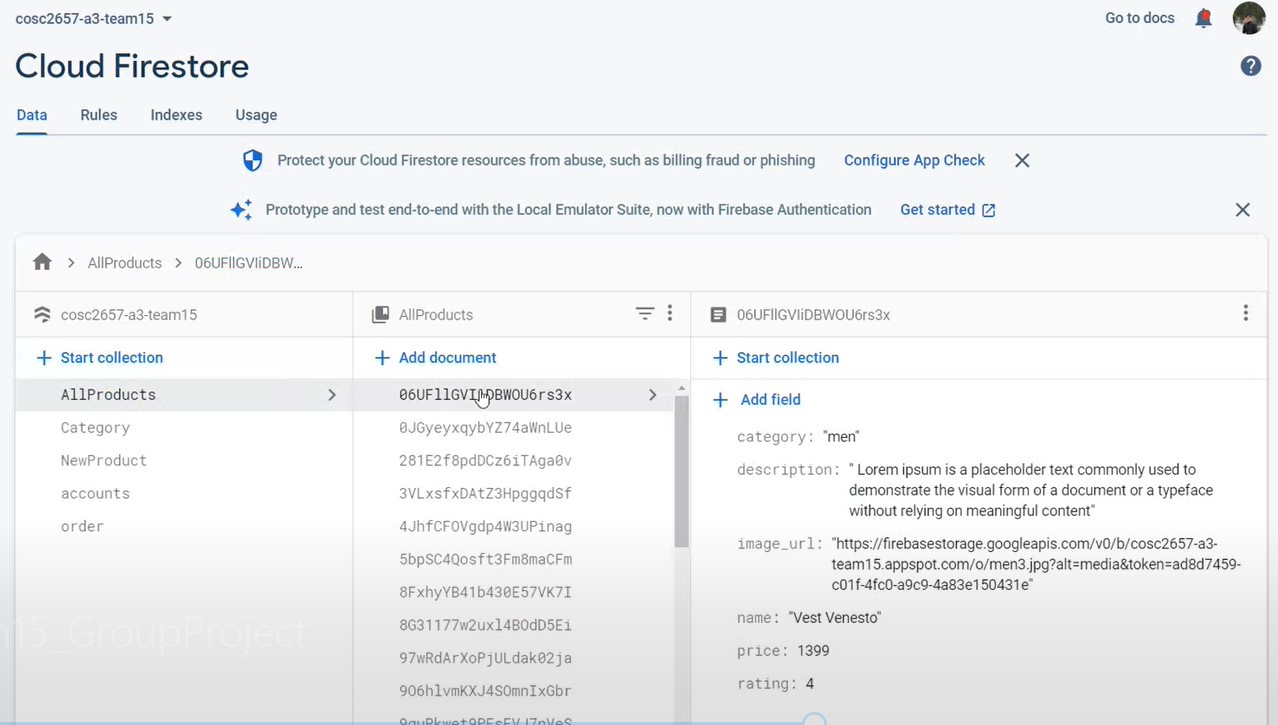Screen dimensions: 1278x725
Task: Click the shield icon in App Check banner
Action: click(x=253, y=160)
